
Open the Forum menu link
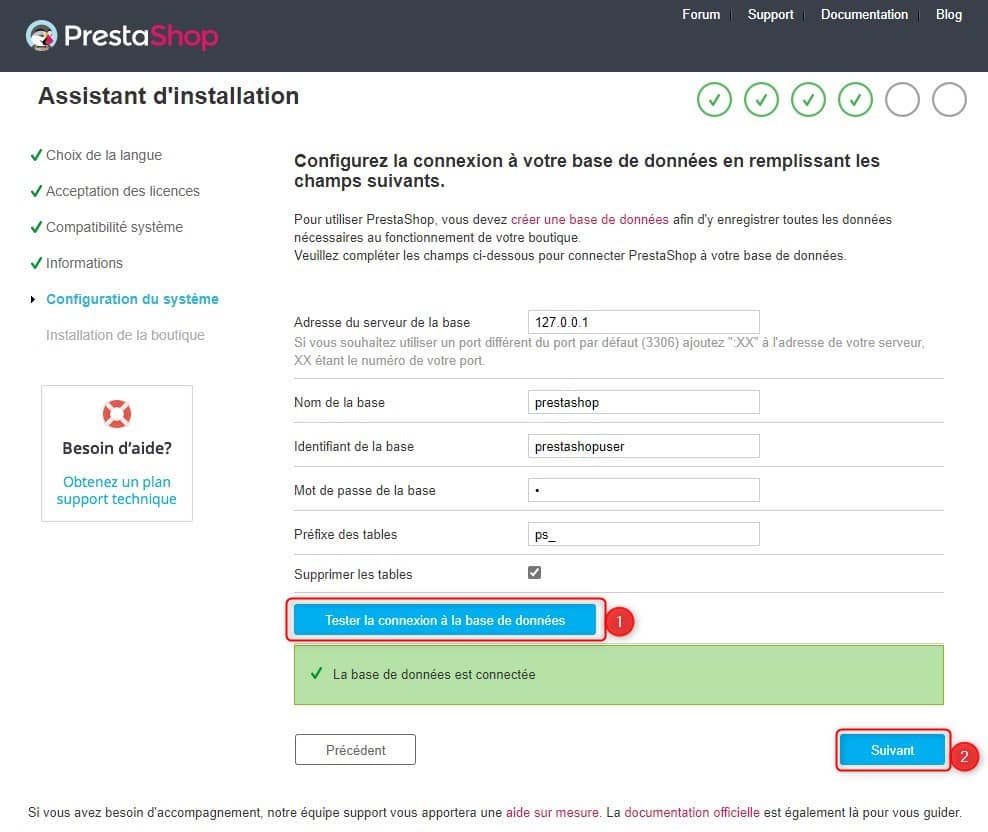tap(701, 14)
